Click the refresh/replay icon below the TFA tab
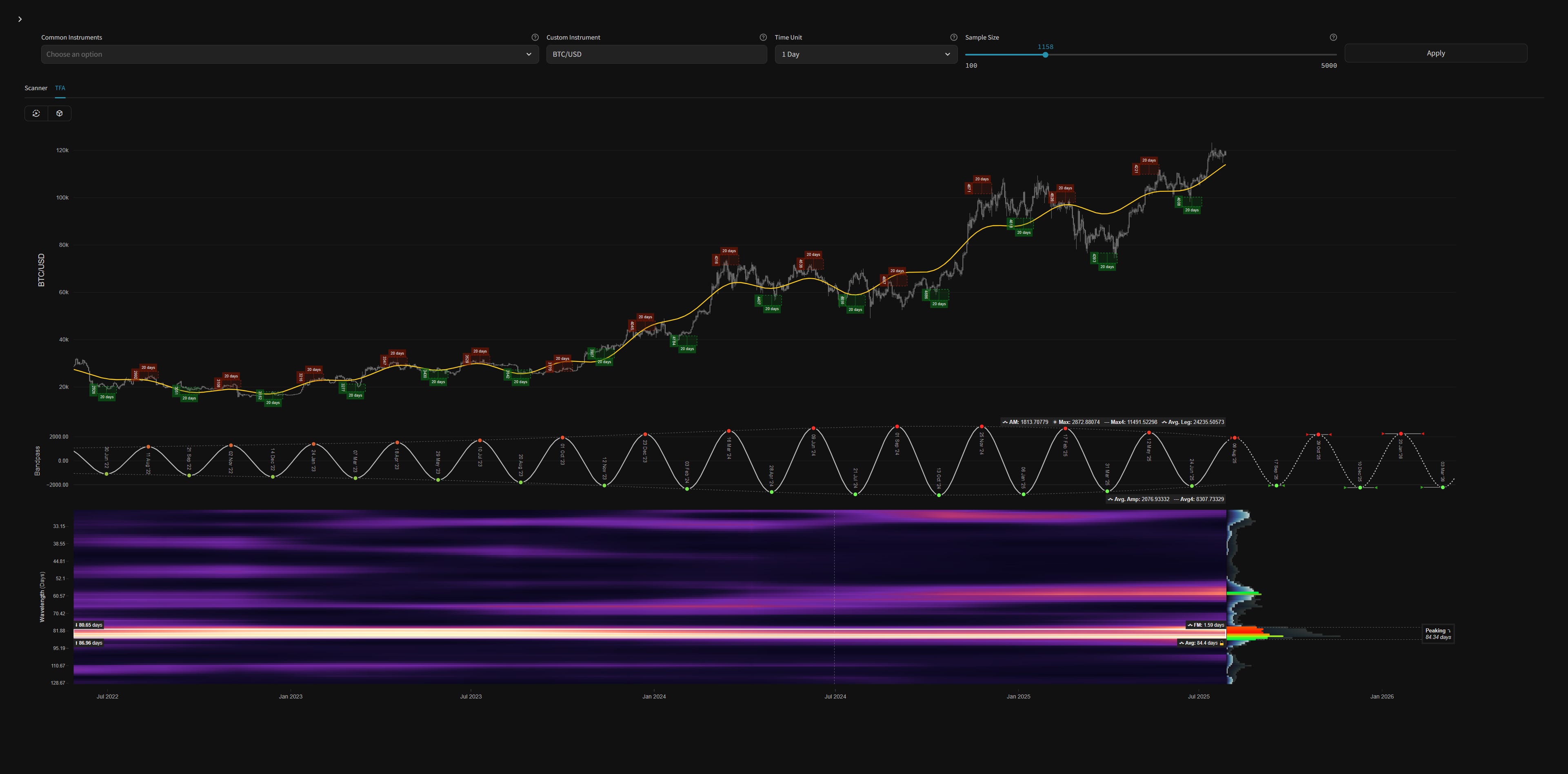This screenshot has height=774, width=1568. tap(36, 113)
